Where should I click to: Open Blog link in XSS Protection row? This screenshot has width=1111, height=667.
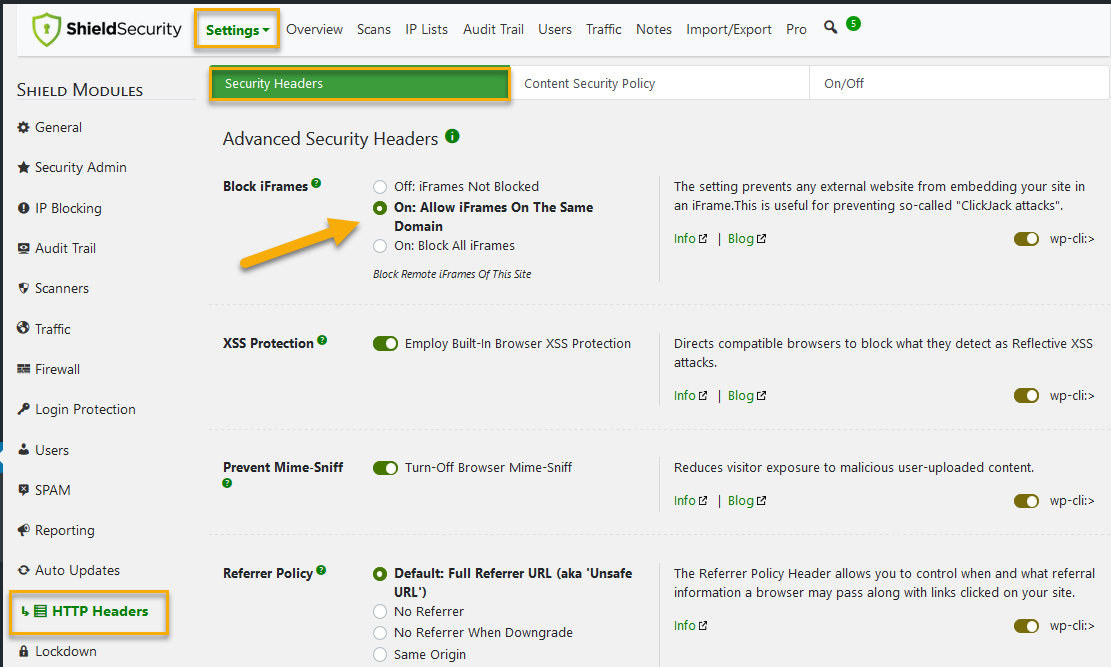coord(747,396)
